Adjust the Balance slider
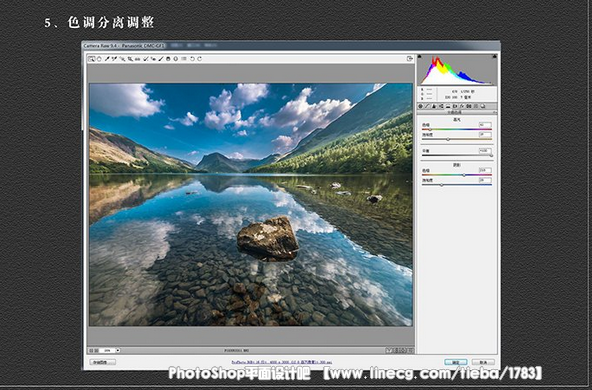 (491, 156)
